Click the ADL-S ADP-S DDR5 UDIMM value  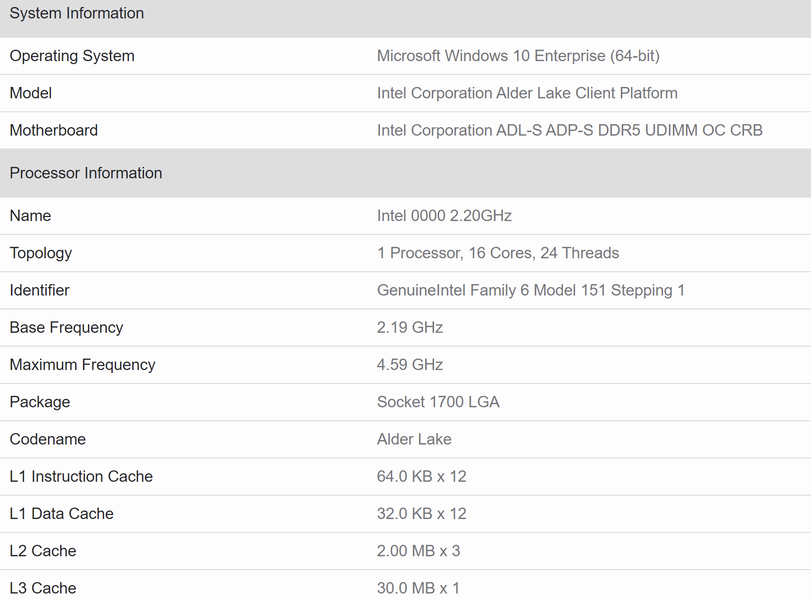tap(569, 130)
